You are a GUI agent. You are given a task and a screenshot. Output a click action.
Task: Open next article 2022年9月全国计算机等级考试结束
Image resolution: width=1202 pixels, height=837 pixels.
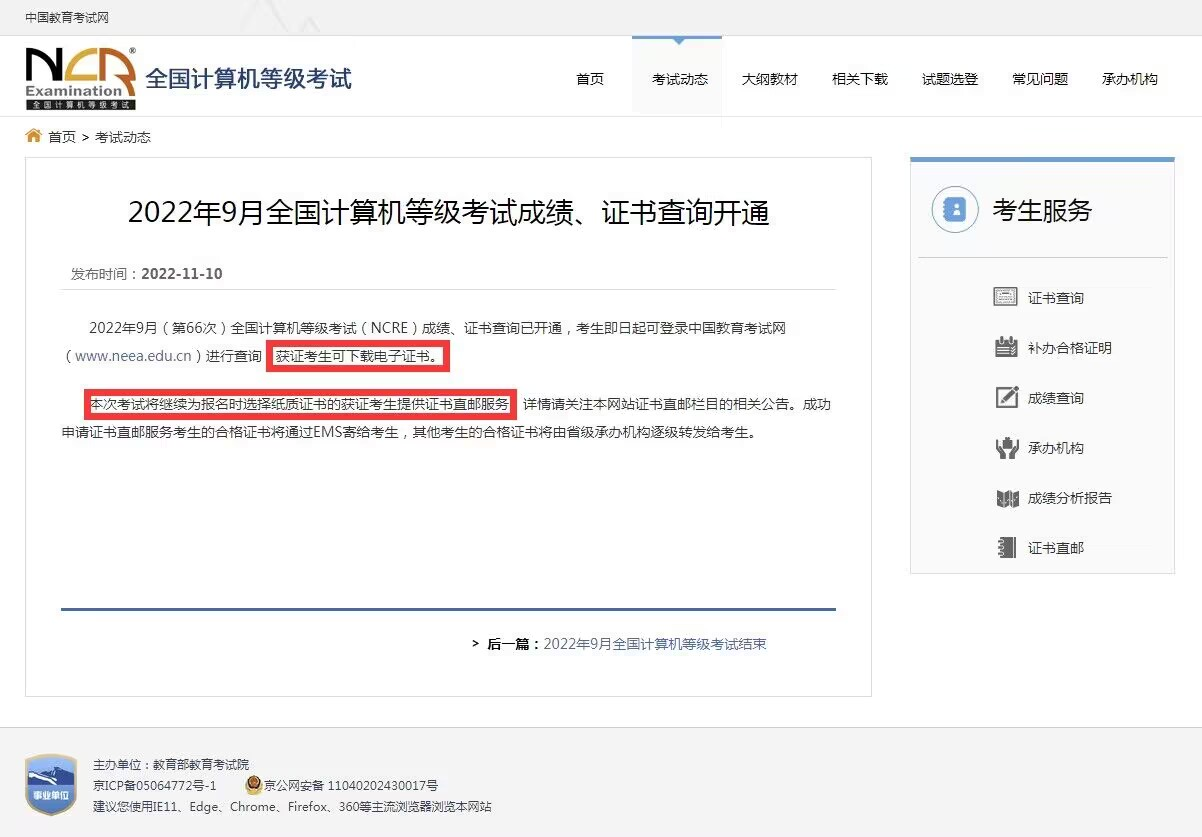654,644
